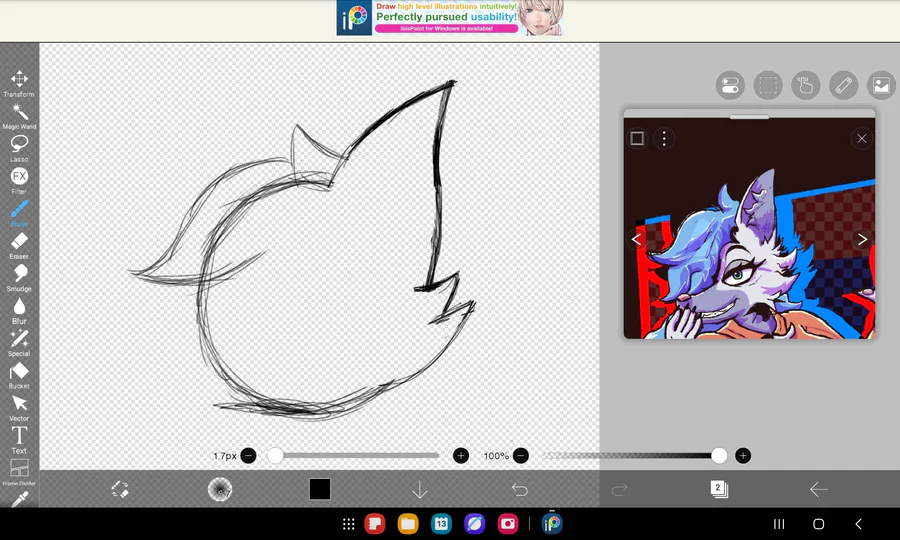Show next reference image
The height and width of the screenshot is (540, 900).
[x=862, y=239]
